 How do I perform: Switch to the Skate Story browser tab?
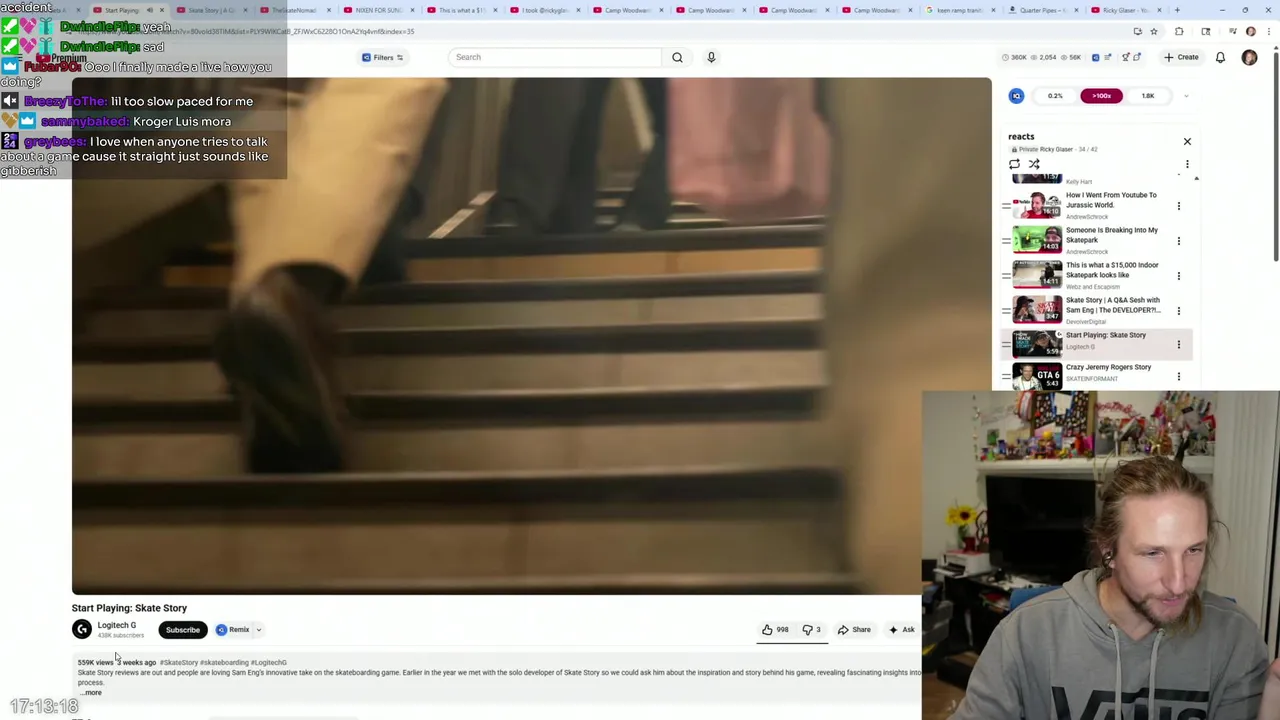tap(210, 10)
